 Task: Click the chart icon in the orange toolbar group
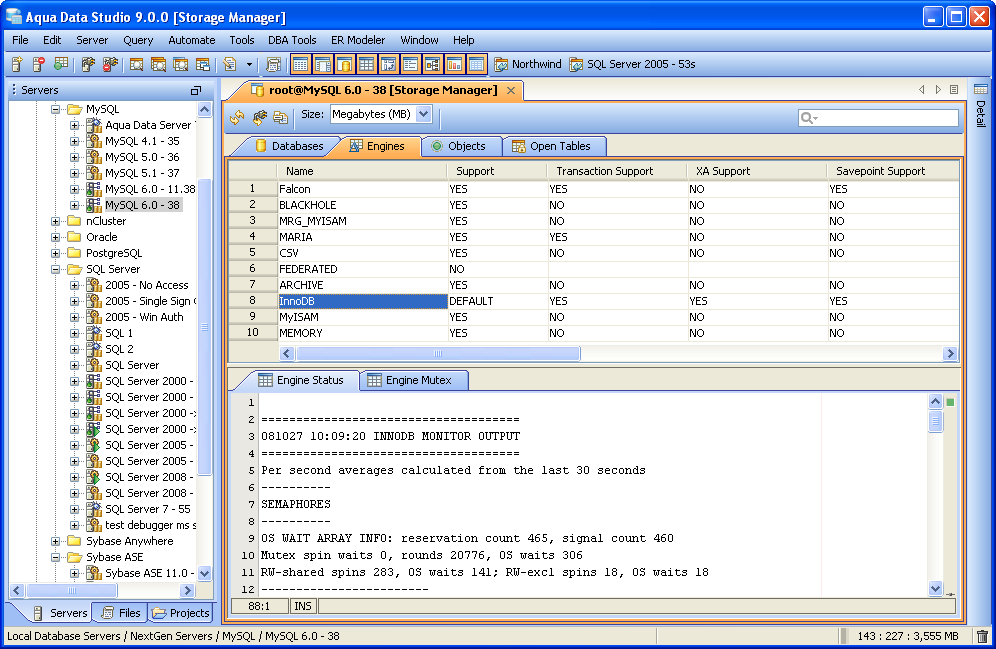click(x=454, y=64)
